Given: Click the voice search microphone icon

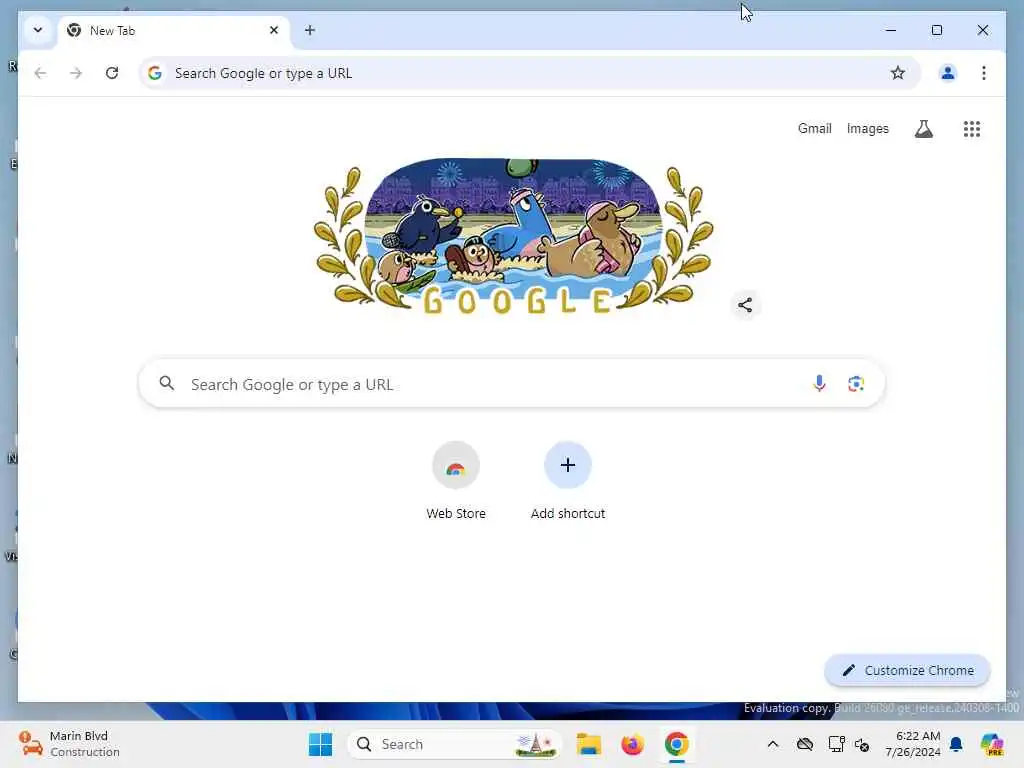Looking at the screenshot, I should [x=819, y=383].
